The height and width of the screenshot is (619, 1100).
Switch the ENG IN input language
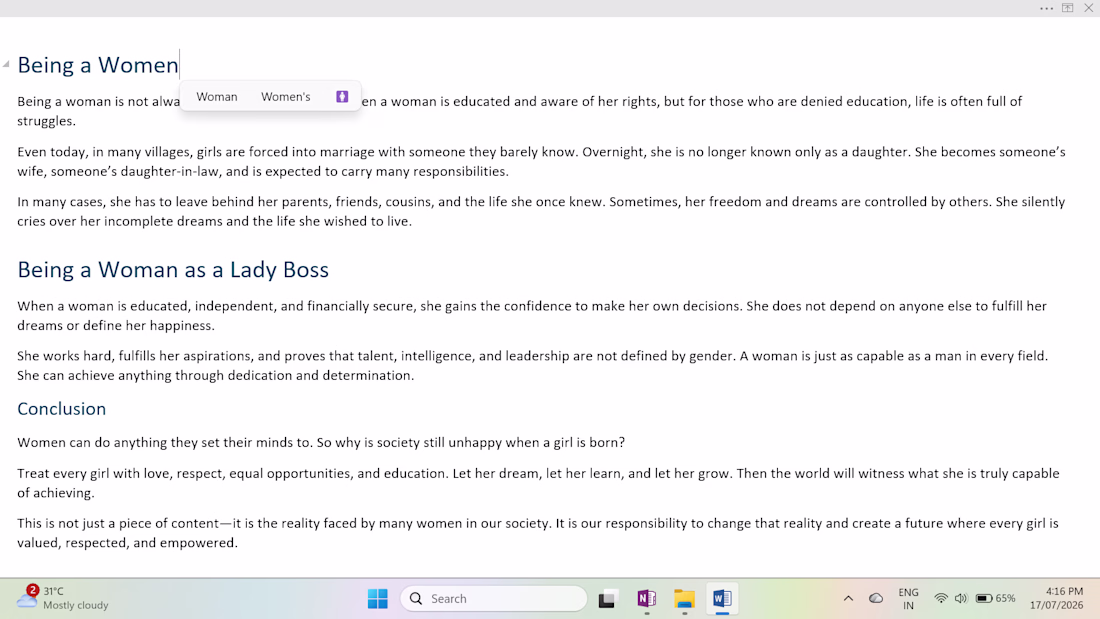[x=908, y=599]
